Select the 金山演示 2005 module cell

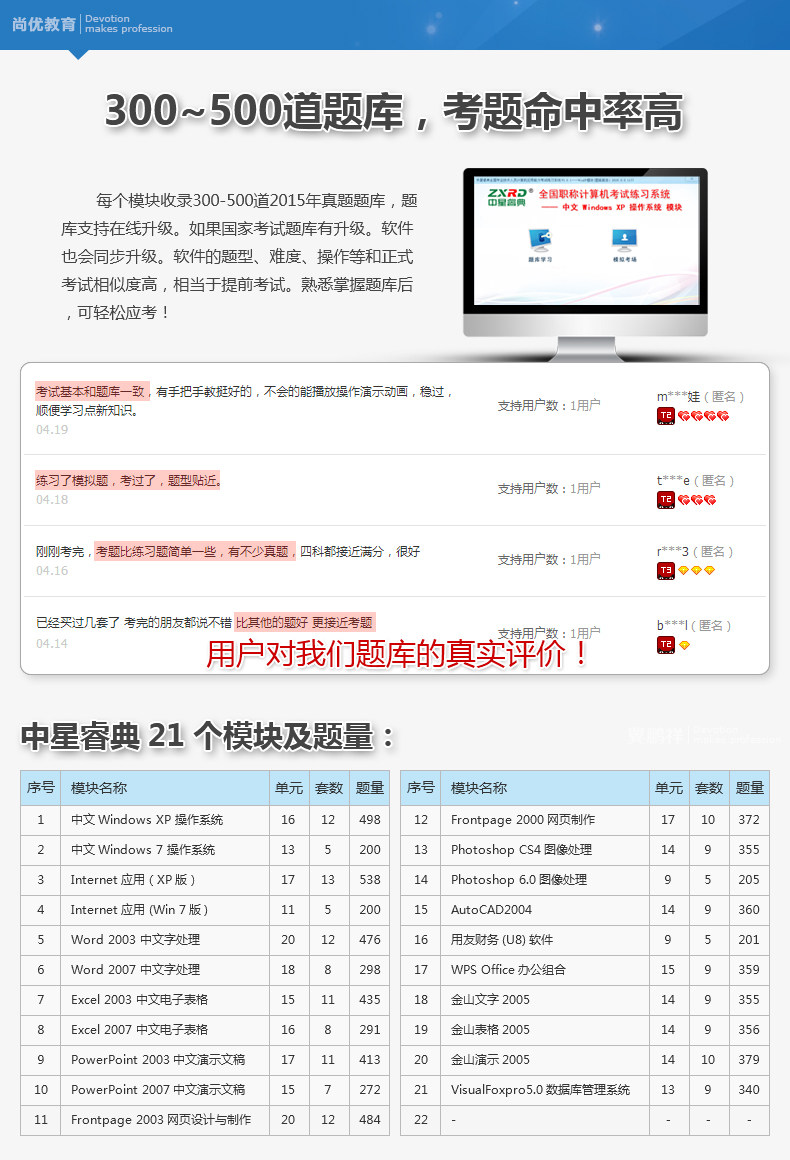[x=545, y=1059]
